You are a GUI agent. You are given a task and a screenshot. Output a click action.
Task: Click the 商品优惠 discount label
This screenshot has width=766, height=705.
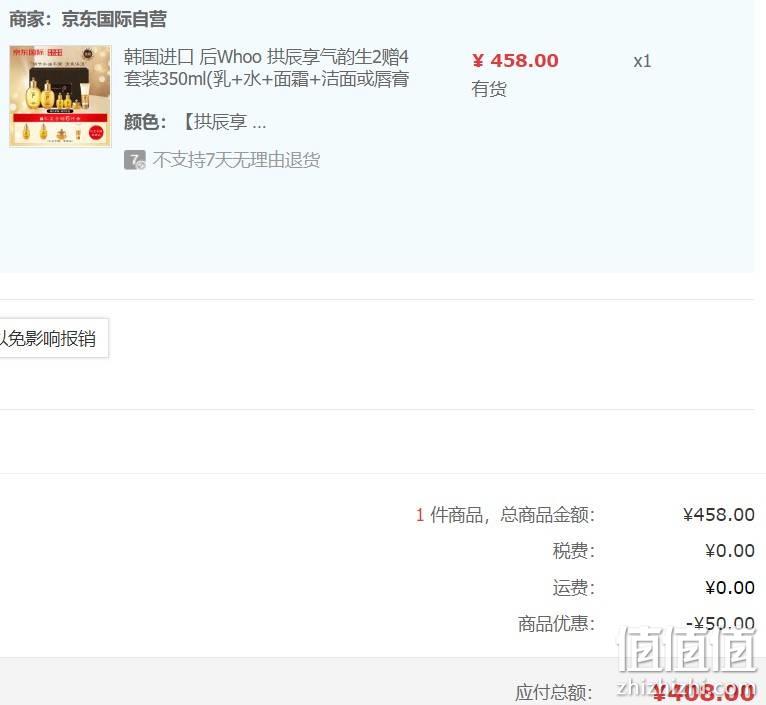click(x=556, y=623)
